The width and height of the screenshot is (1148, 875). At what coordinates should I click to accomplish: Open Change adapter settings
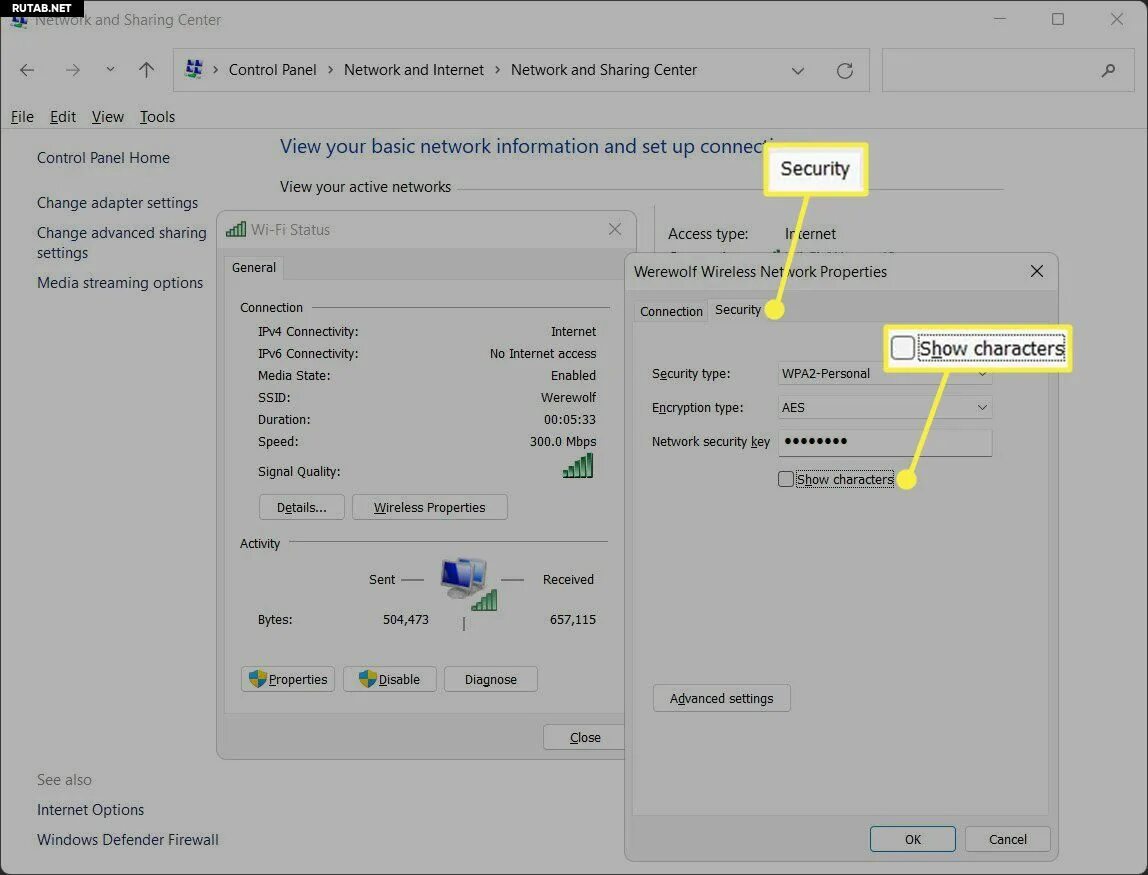[x=117, y=203]
